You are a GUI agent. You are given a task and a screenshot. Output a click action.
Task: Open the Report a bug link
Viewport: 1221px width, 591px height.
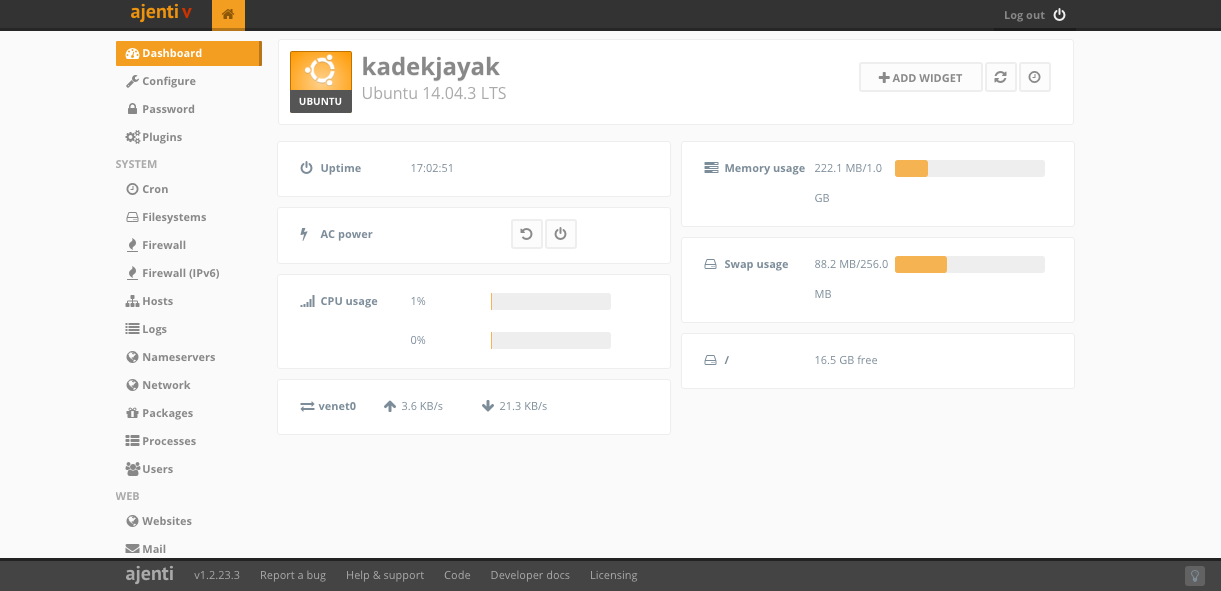pos(293,575)
